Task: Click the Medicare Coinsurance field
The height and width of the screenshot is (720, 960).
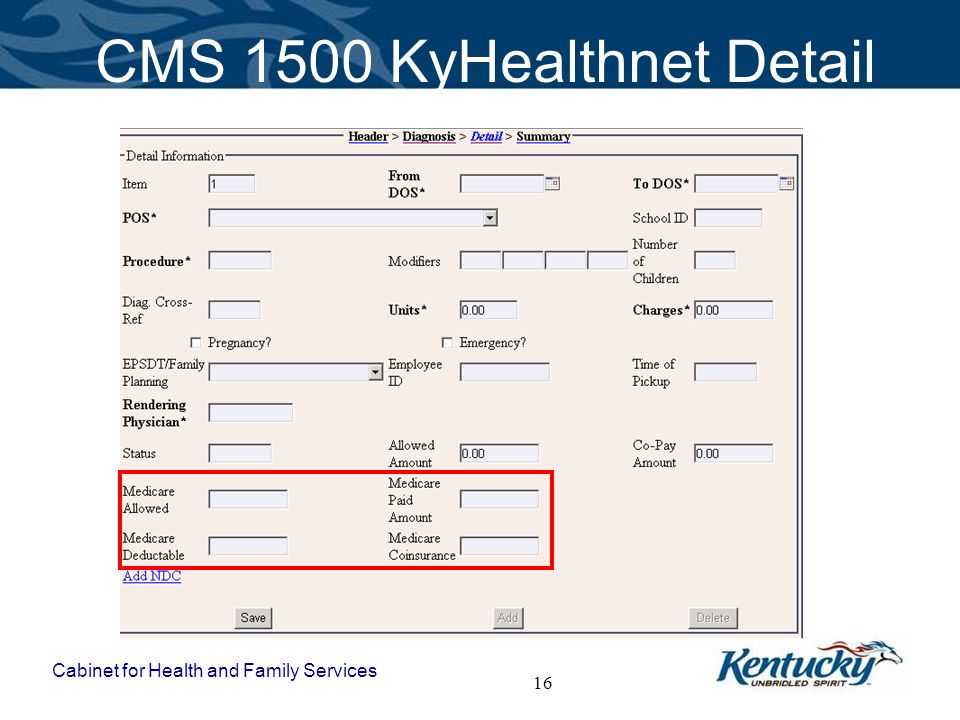Action: point(499,546)
